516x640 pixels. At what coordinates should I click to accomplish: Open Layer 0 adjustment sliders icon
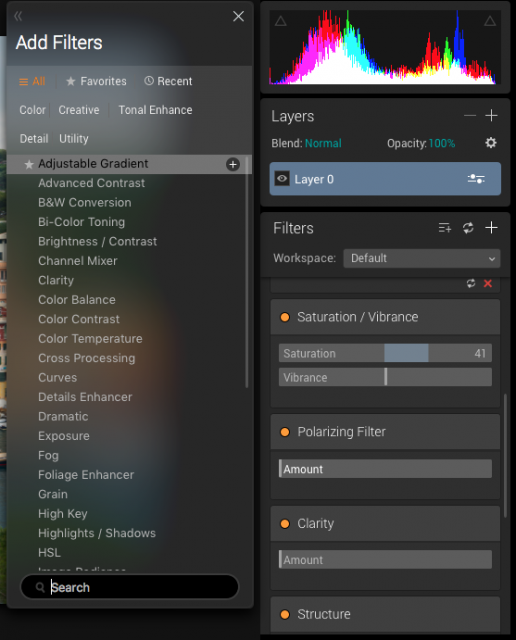pos(476,179)
